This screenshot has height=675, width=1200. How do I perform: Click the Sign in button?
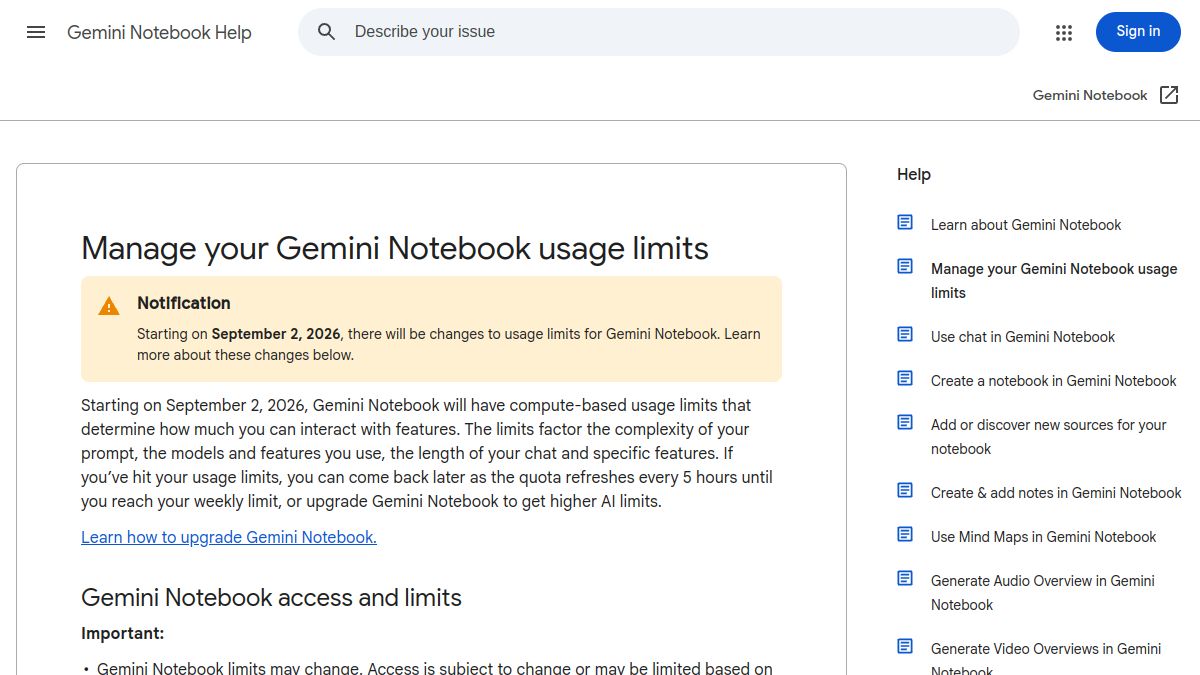pyautogui.click(x=1138, y=32)
